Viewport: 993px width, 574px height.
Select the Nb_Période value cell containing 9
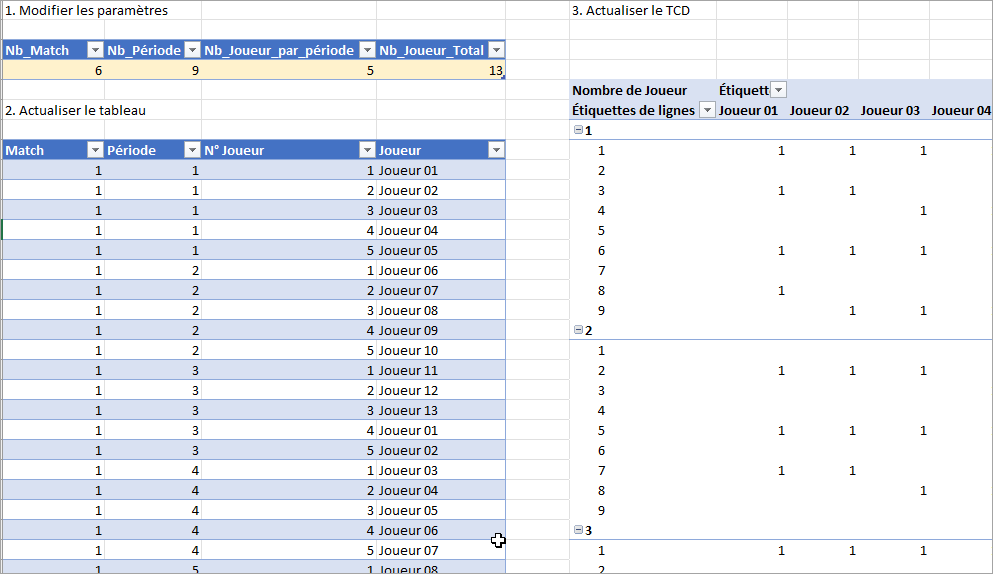152,70
